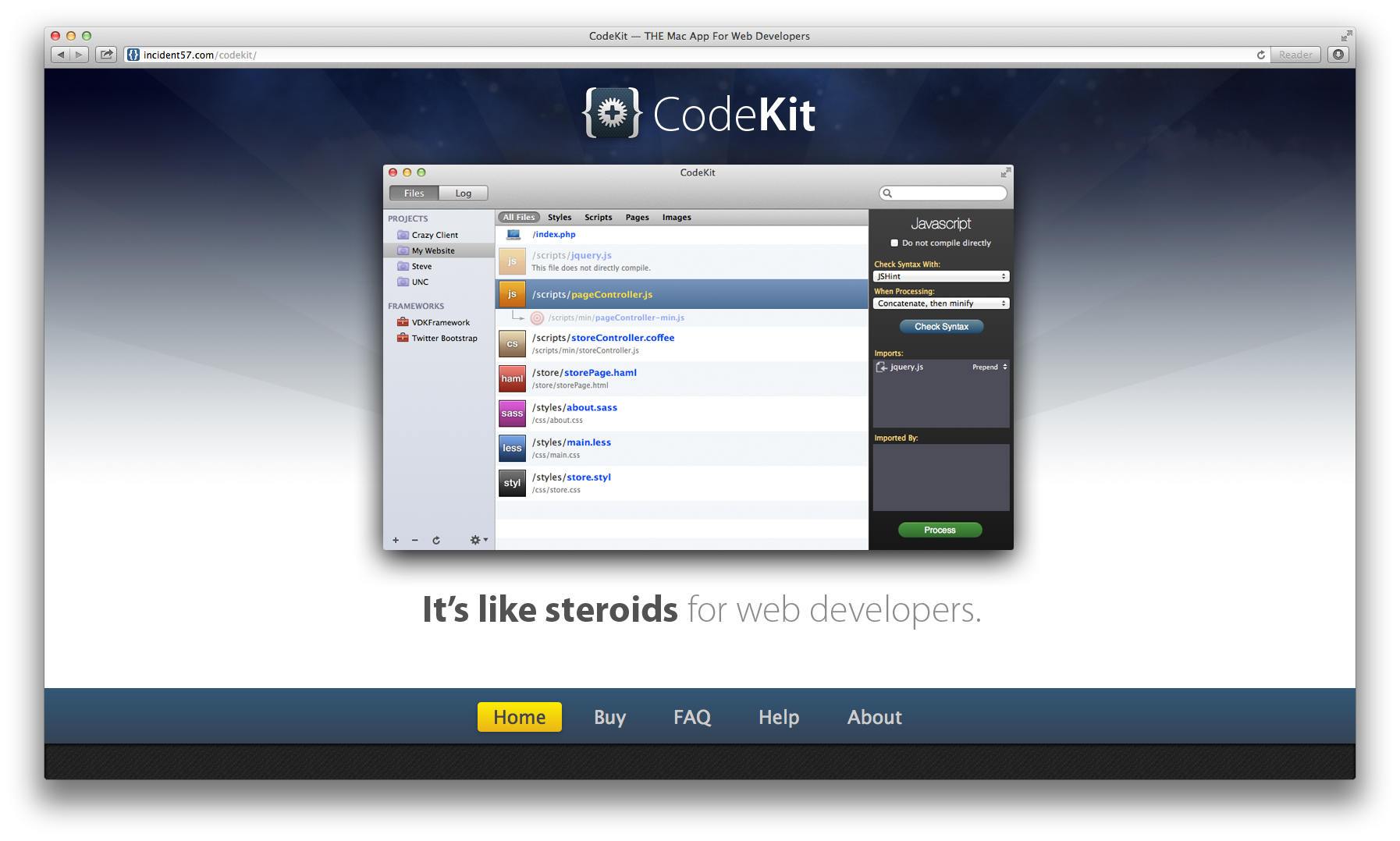Open the Prepend dropdown for jquery.js
This screenshot has width=1400, height=841.
pyautogui.click(x=990, y=367)
